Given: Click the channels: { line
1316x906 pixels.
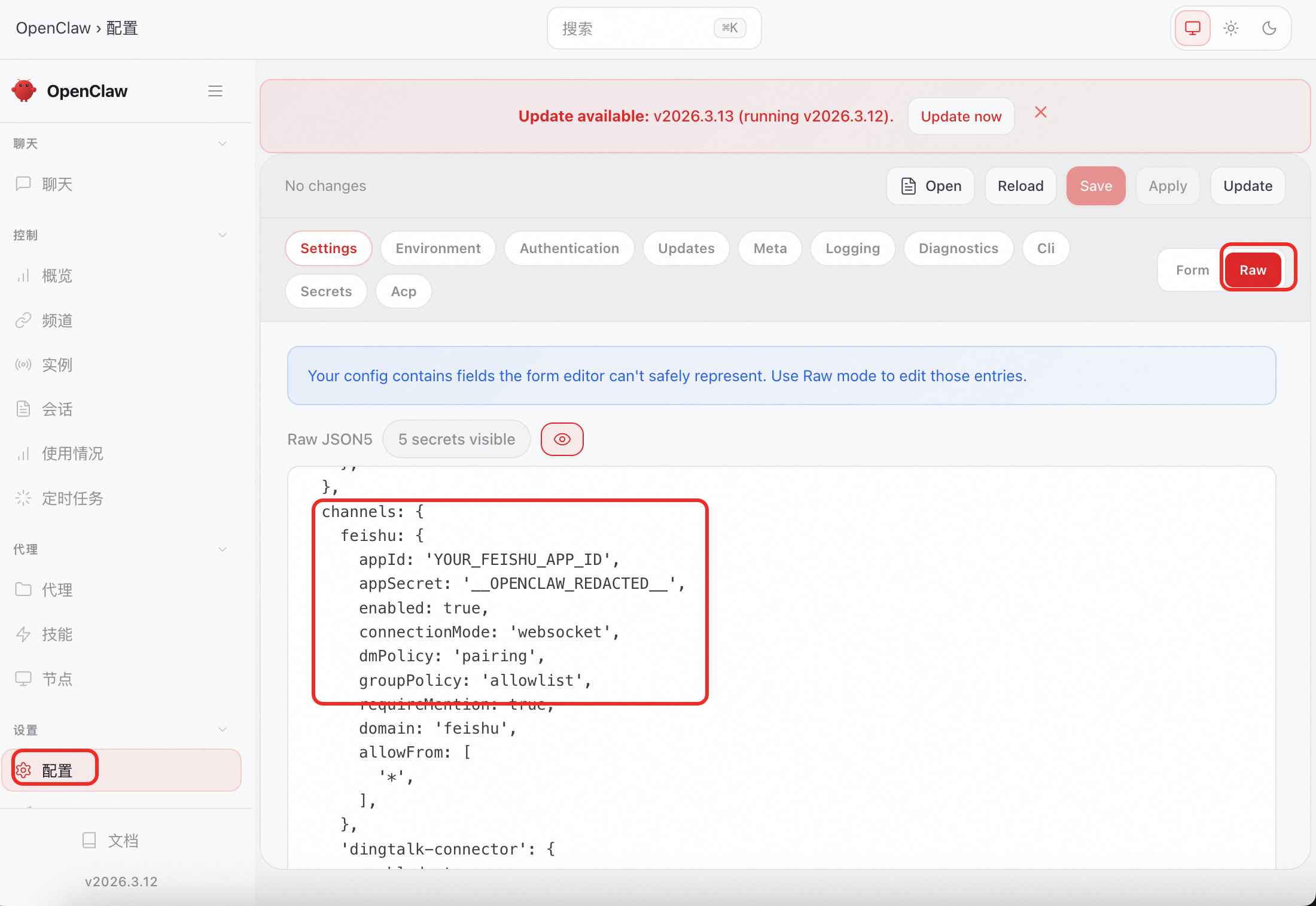Looking at the screenshot, I should click(373, 512).
